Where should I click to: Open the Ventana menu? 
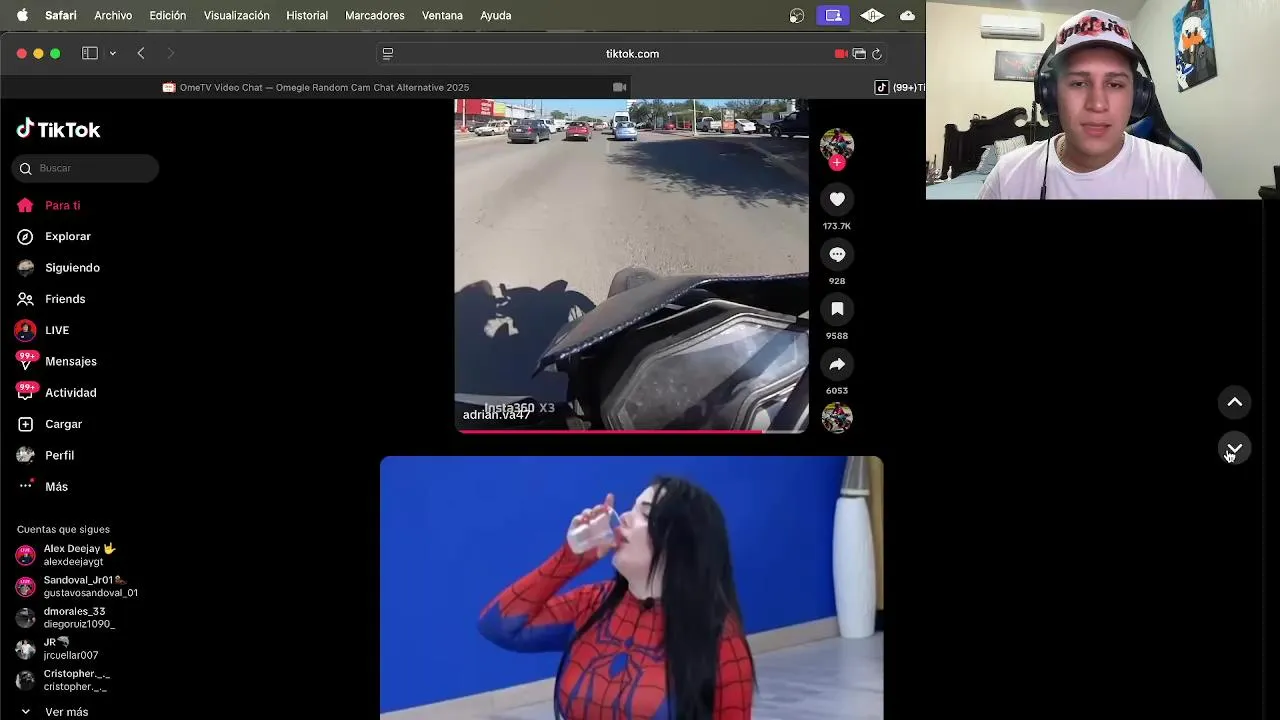[442, 15]
